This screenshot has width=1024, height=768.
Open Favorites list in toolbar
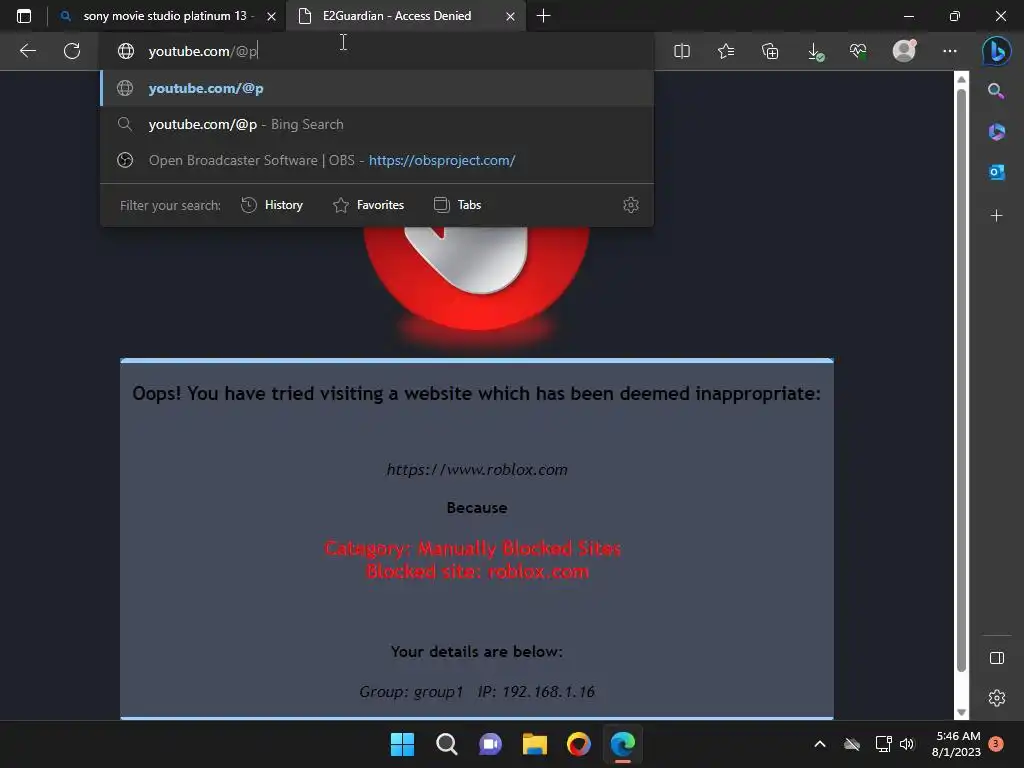pyautogui.click(x=726, y=51)
